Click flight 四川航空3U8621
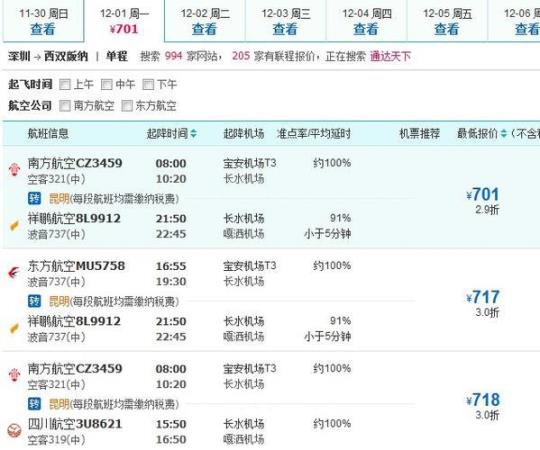540x450 pixels. click(x=75, y=424)
